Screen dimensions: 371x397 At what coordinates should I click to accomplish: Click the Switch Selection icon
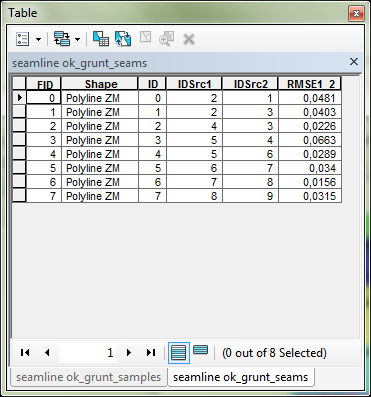point(123,39)
